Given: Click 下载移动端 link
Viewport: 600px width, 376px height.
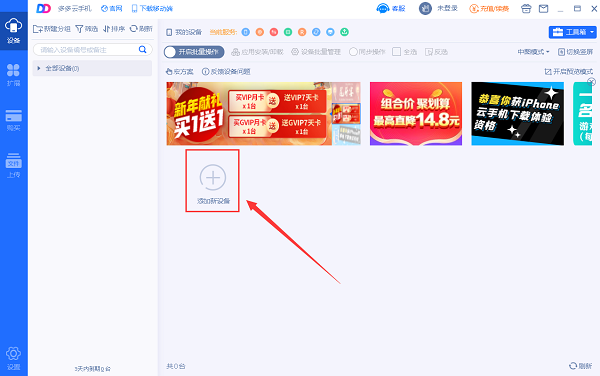Looking at the screenshot, I should (x=152, y=8).
